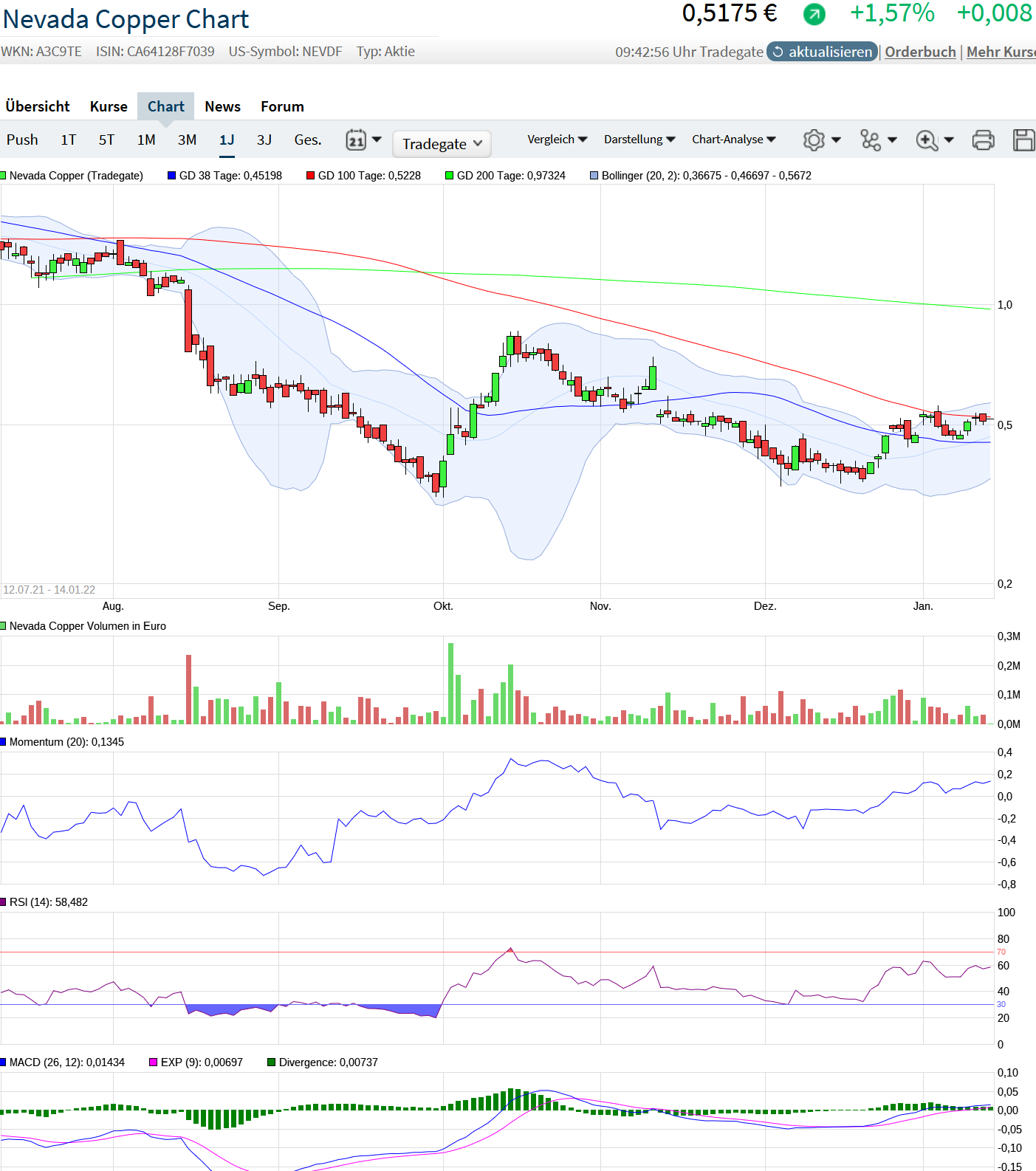Expand the Darstellung dropdown
1036x1171 pixels.
(x=639, y=139)
